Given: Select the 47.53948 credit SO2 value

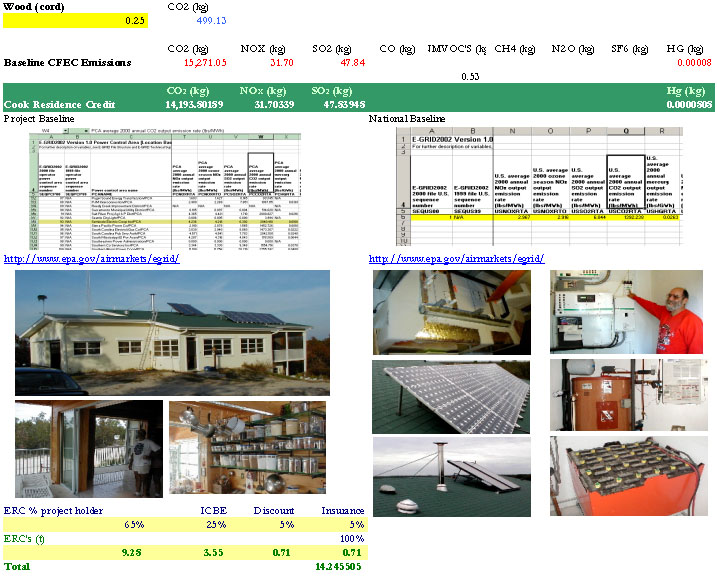Looking at the screenshot, I should (x=344, y=105).
